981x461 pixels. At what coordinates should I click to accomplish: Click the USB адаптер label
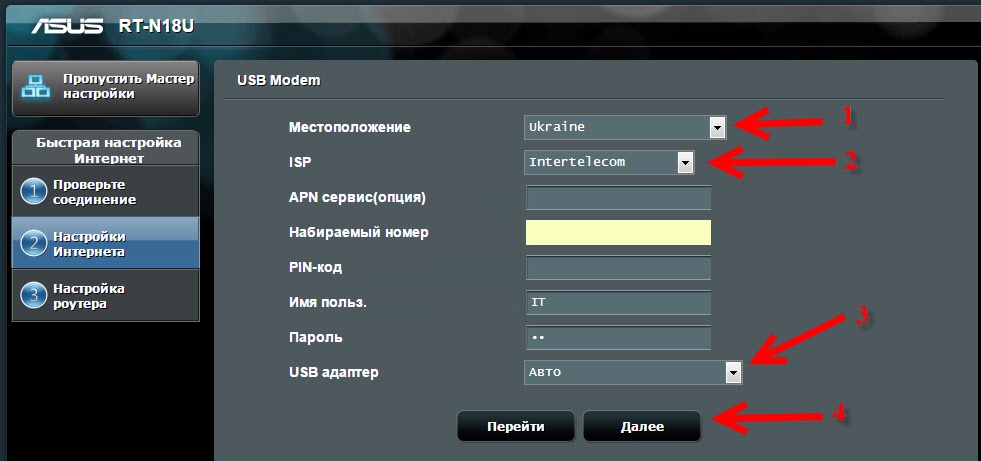(333, 373)
